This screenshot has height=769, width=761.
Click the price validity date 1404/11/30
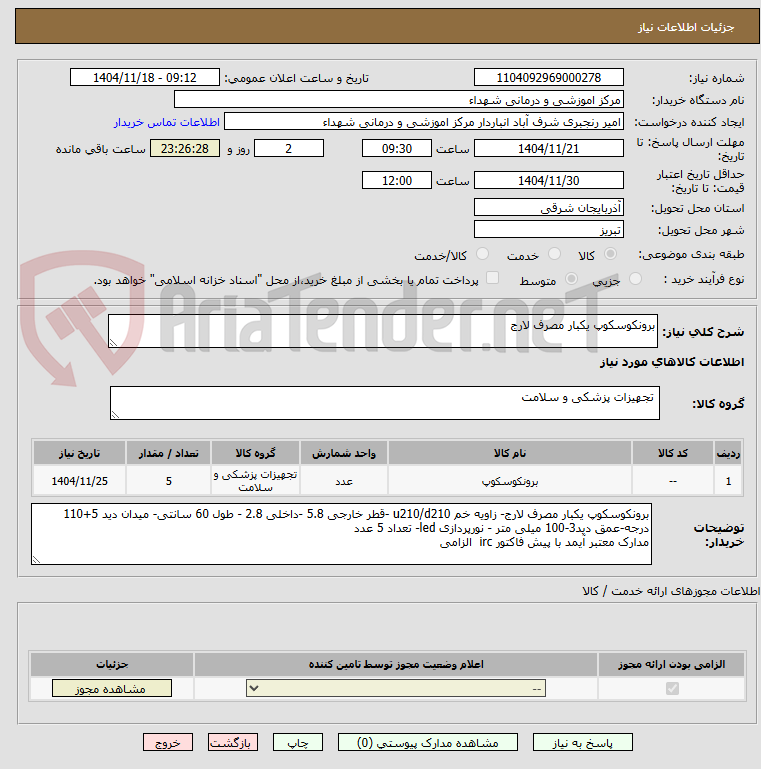tap(549, 180)
